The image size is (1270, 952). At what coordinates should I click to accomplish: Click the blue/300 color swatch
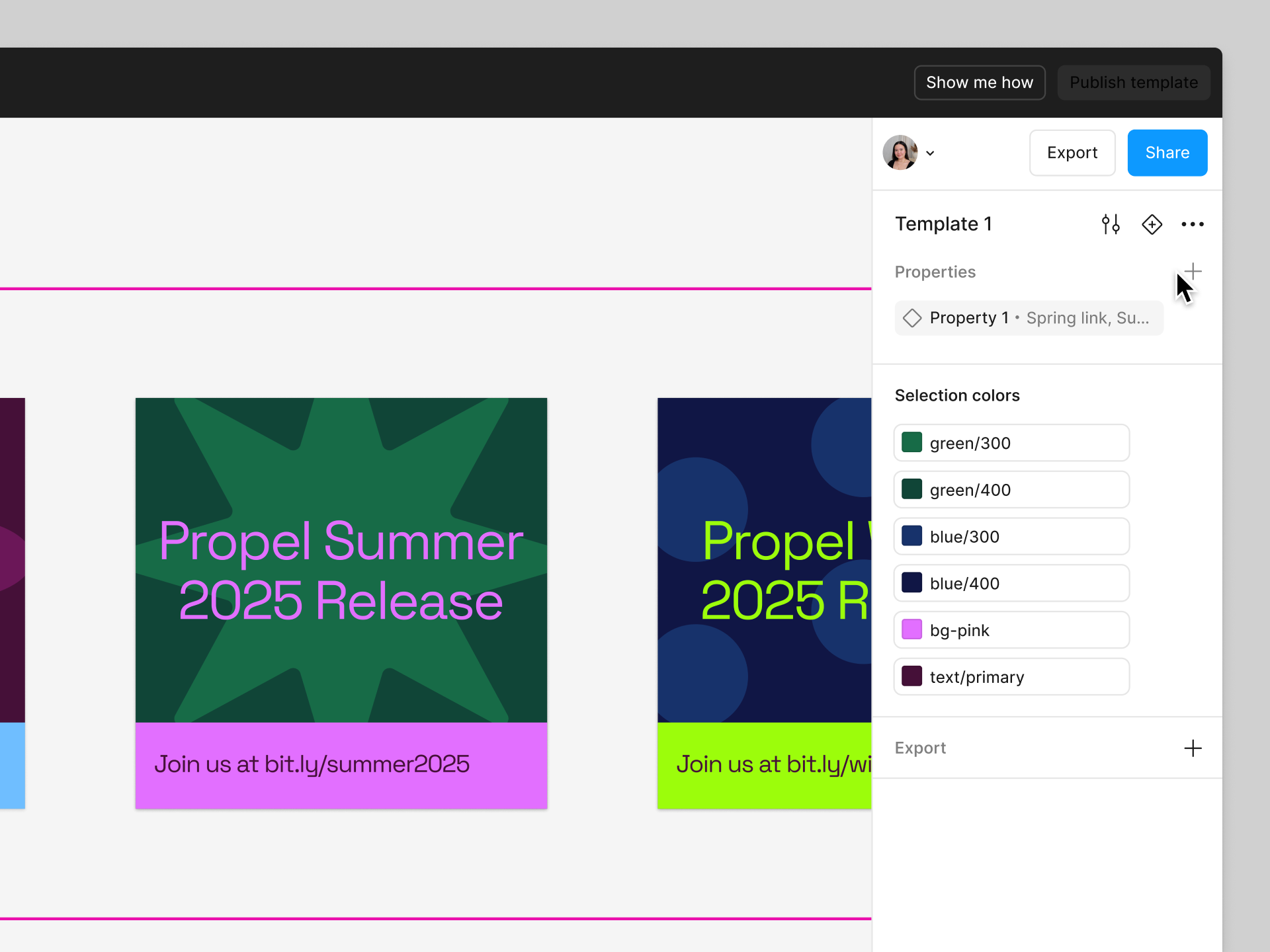pyautogui.click(x=912, y=536)
